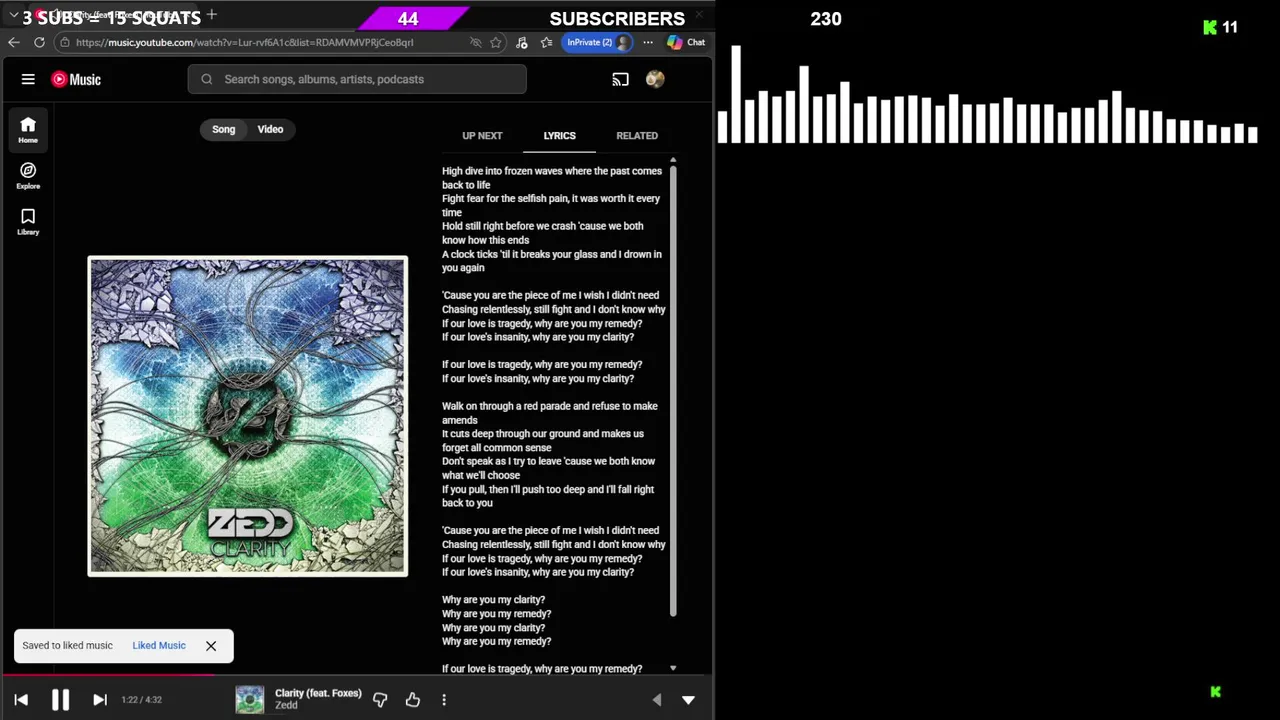1280x720 pixels.
Task: Open the song three-dot action menu
Action: (x=444, y=700)
